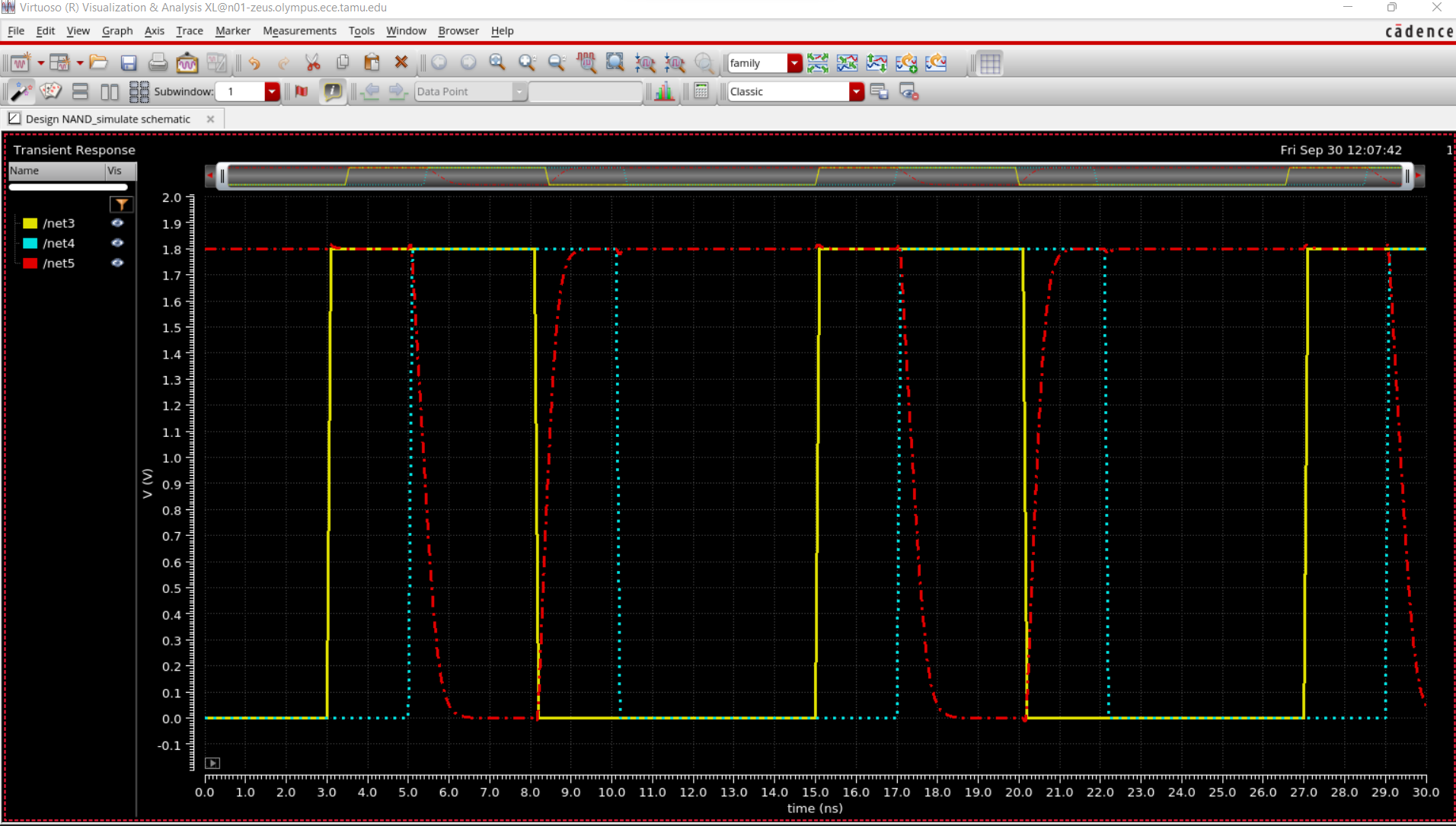Select the vertical split layout icon

pyautogui.click(x=109, y=91)
